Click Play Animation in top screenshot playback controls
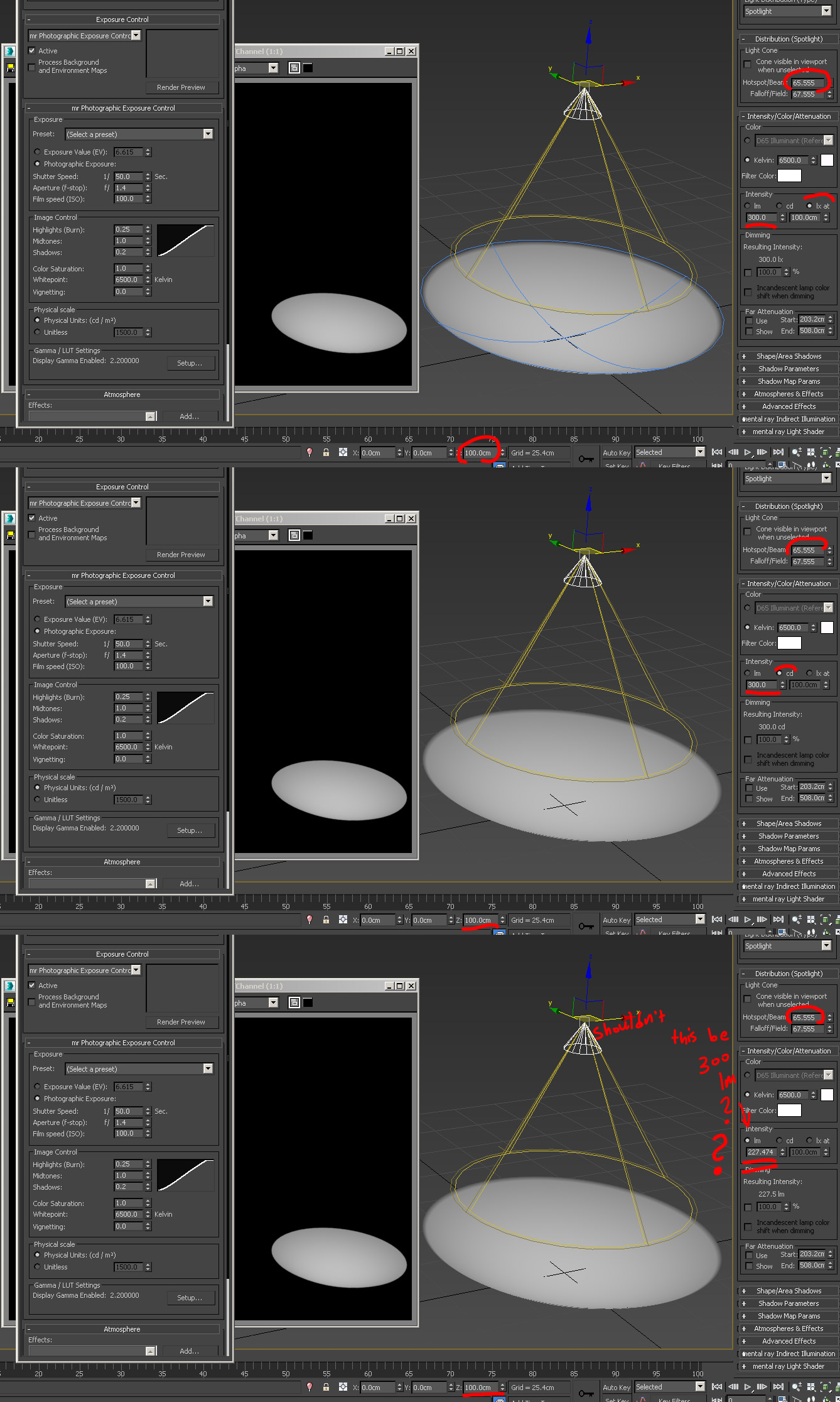 pos(748,452)
